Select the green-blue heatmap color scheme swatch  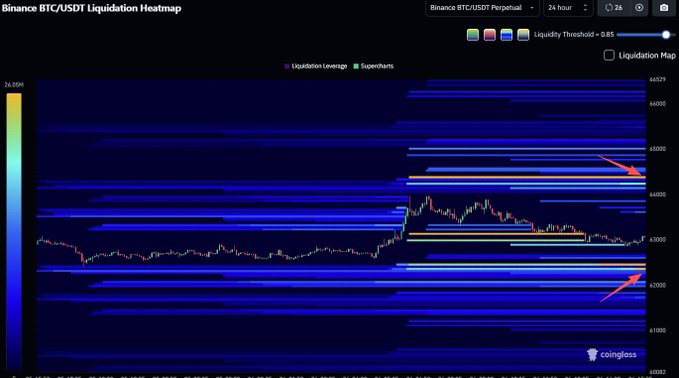[473, 35]
